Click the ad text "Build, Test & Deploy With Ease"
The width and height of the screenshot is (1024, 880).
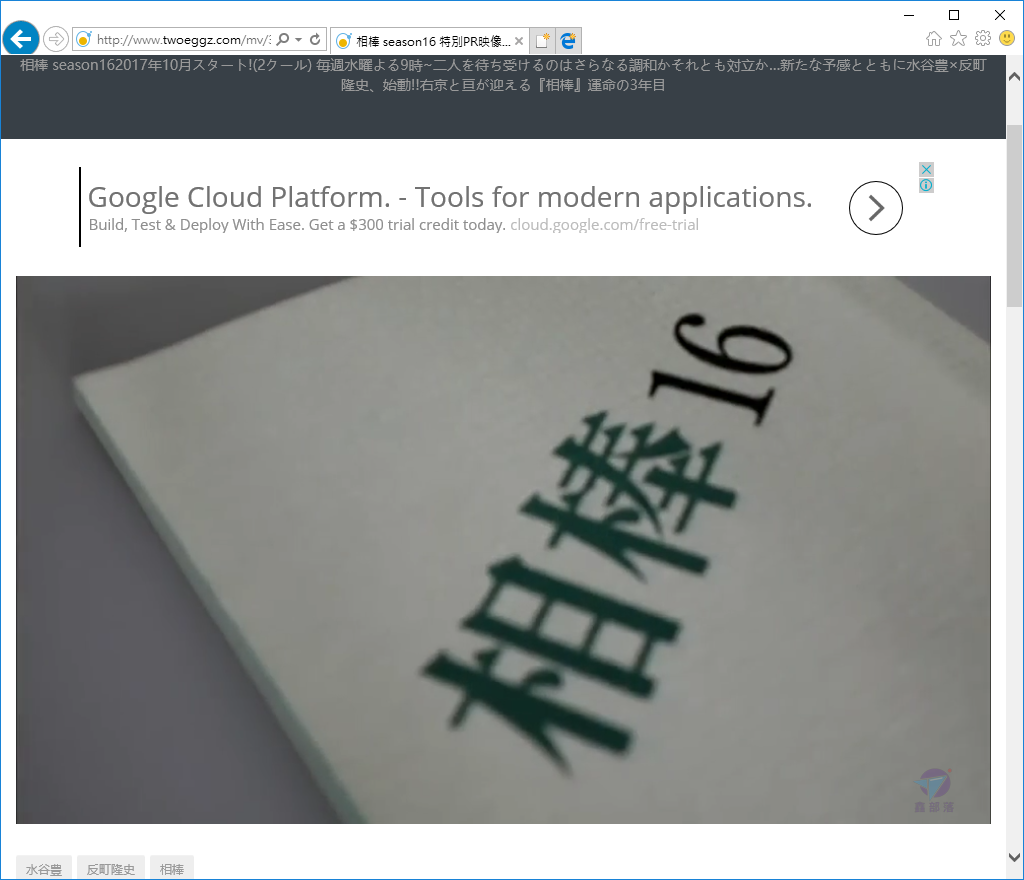196,225
